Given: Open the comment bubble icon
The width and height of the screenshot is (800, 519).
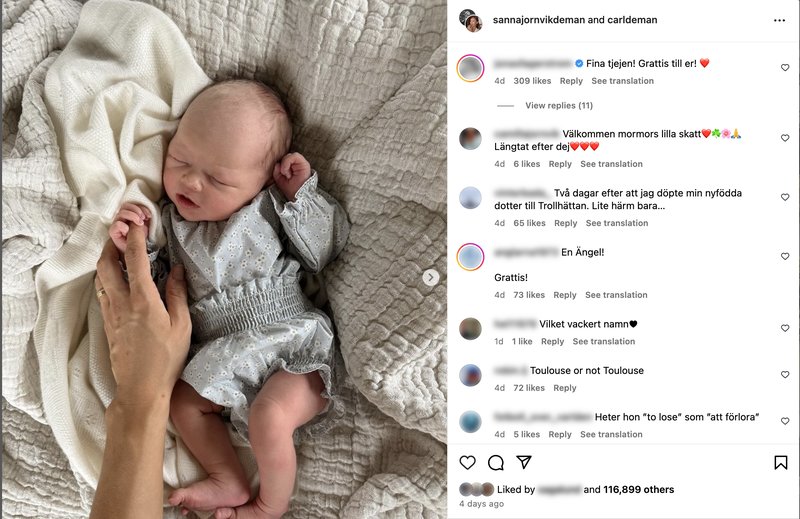Looking at the screenshot, I should click(x=495, y=462).
